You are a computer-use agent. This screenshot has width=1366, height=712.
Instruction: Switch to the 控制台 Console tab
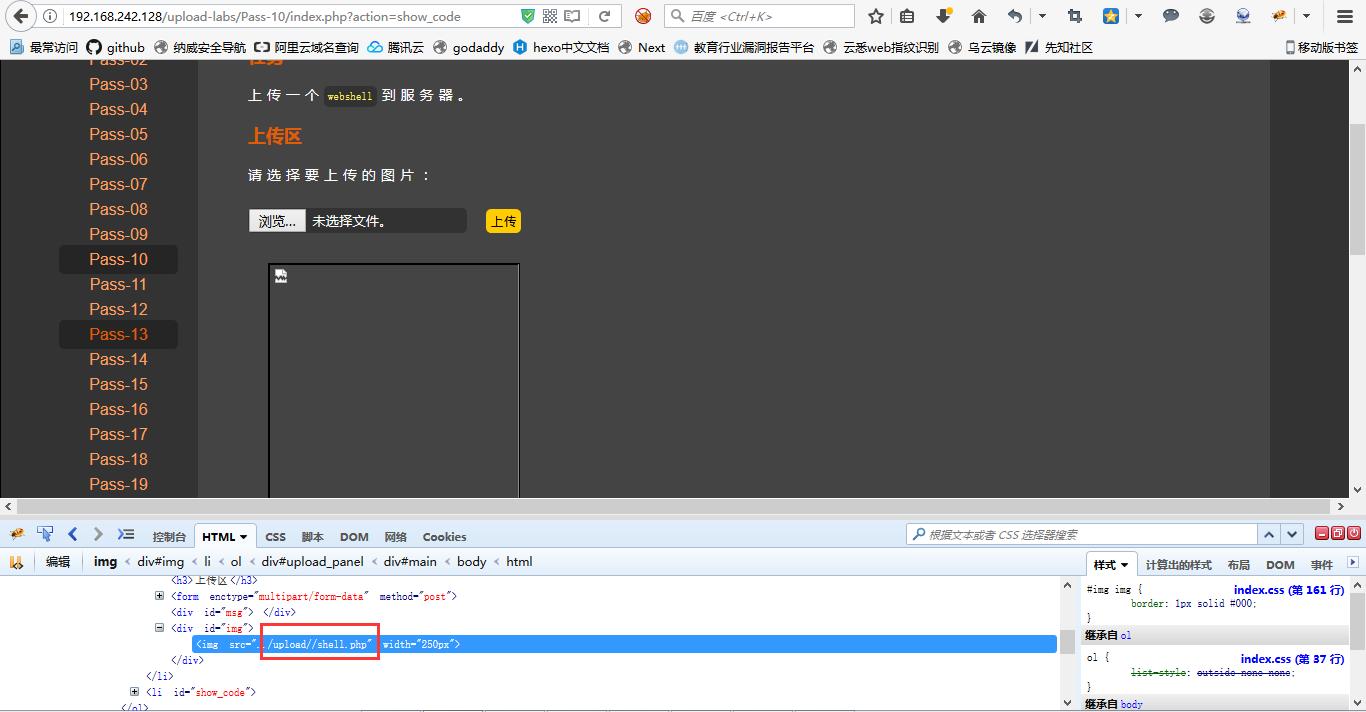168,536
